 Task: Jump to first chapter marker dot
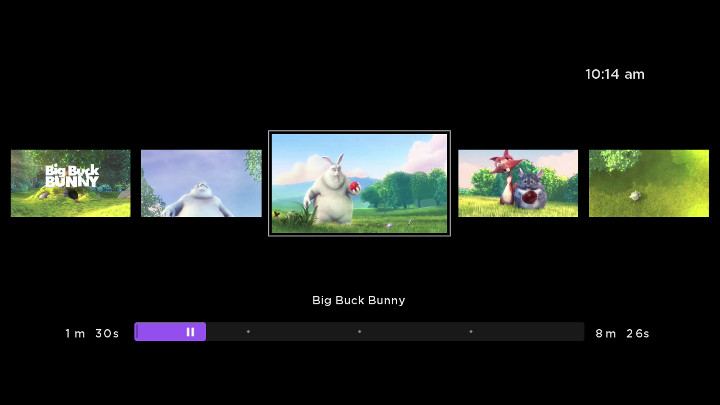click(x=248, y=332)
